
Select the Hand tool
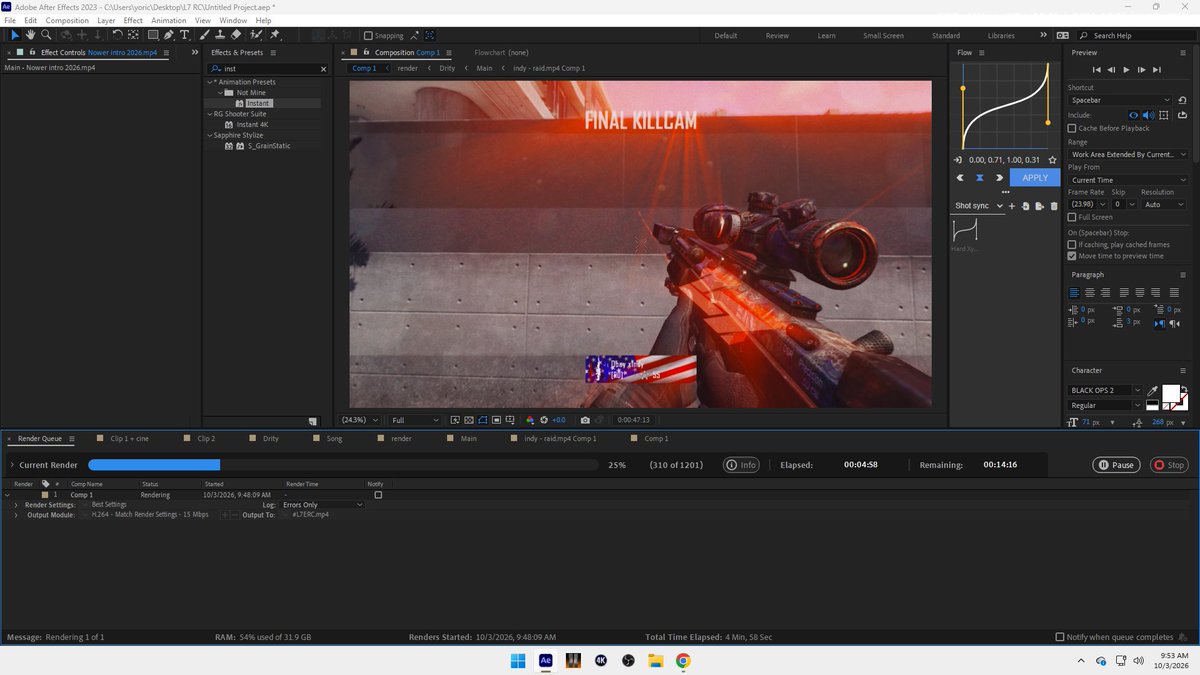pos(31,35)
